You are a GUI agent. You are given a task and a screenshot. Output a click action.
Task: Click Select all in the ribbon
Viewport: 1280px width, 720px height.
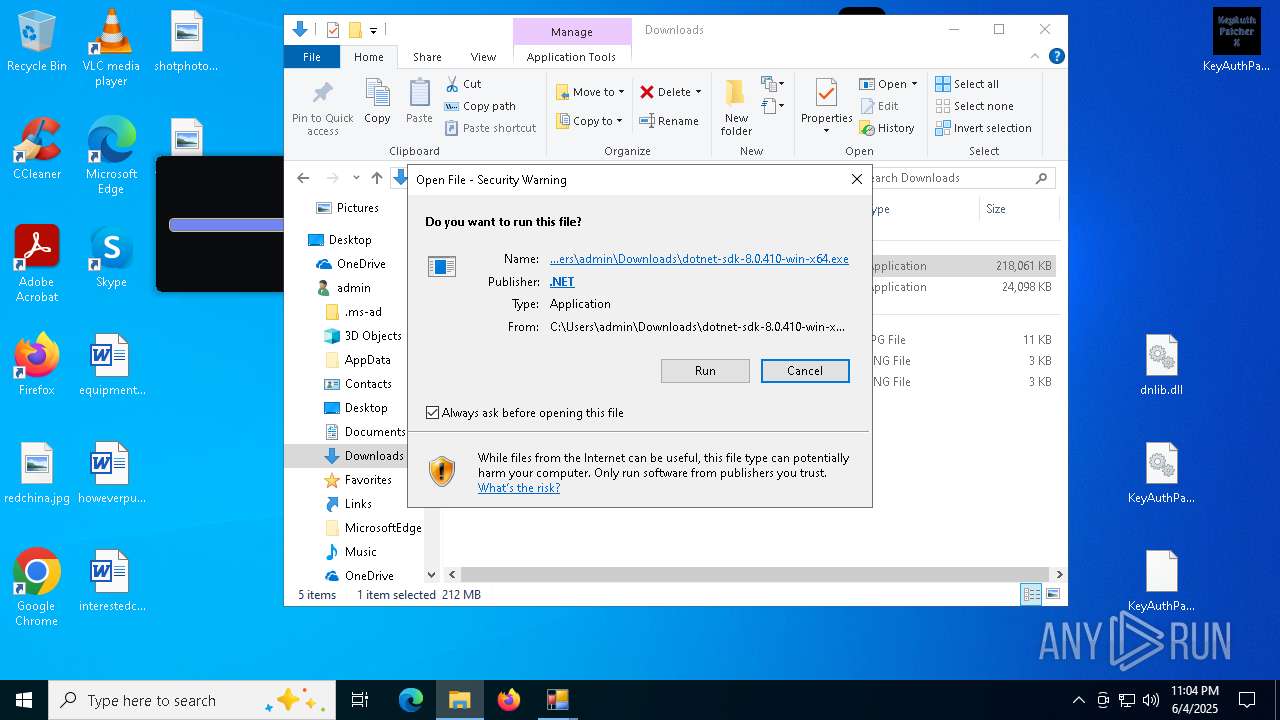point(967,84)
